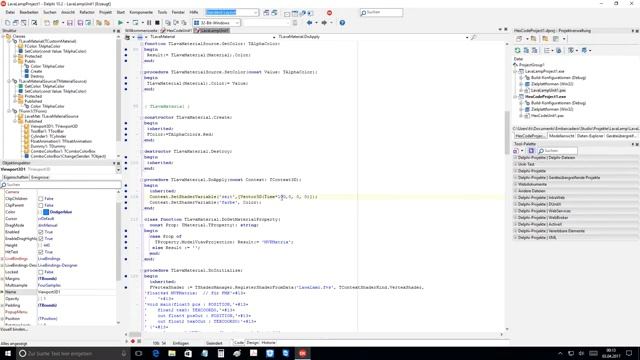Switch to the Willkommensseite tab
Image resolution: width=640 pixels, height=360 pixels.
pos(141,31)
